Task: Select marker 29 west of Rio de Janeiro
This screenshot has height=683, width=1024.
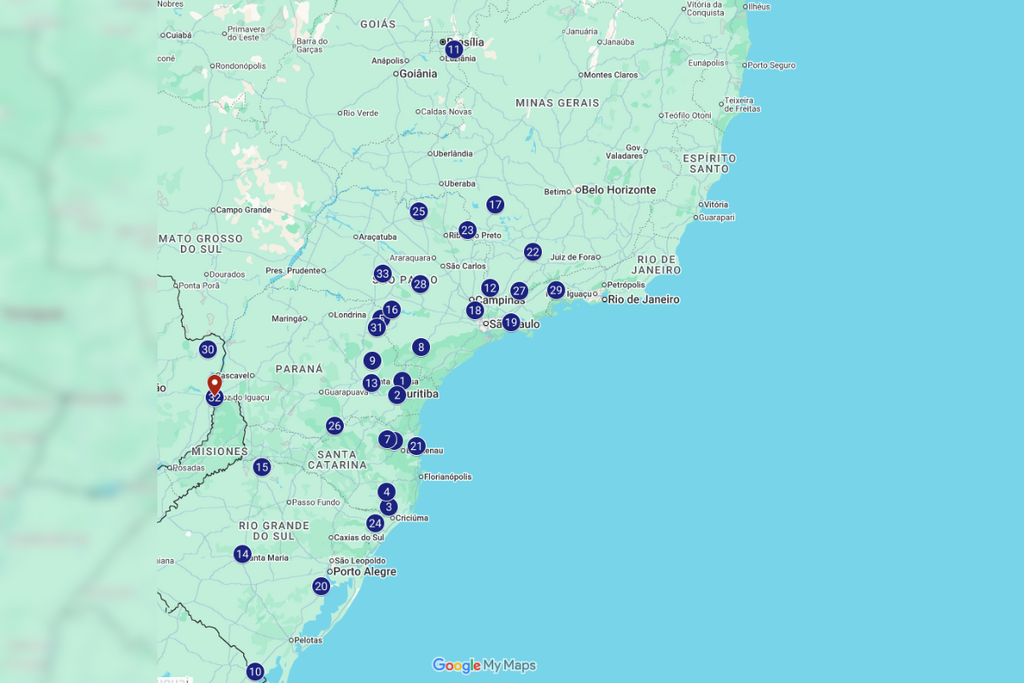Action: pyautogui.click(x=556, y=290)
